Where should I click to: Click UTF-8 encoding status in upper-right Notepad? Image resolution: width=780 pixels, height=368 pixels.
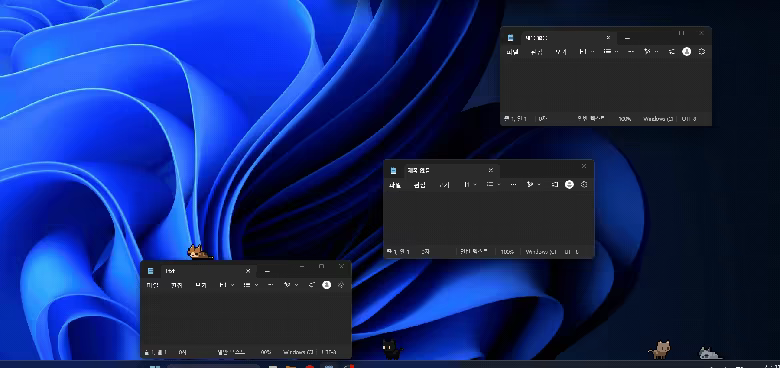tap(689, 119)
